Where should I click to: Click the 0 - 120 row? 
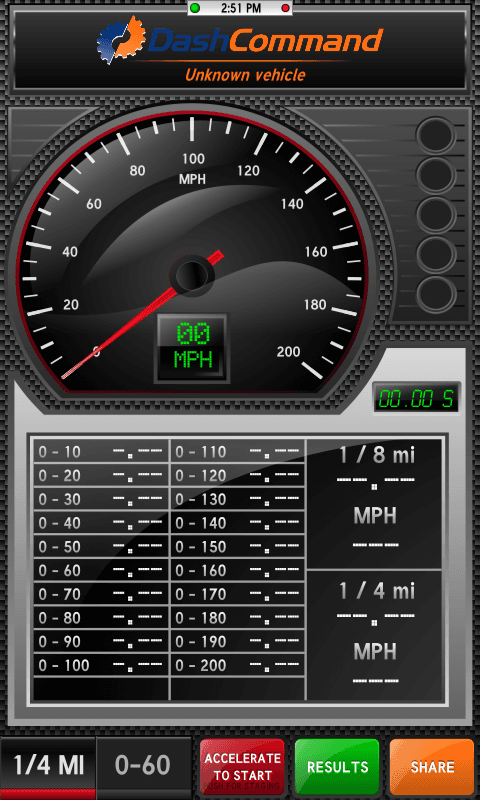pyautogui.click(x=237, y=476)
